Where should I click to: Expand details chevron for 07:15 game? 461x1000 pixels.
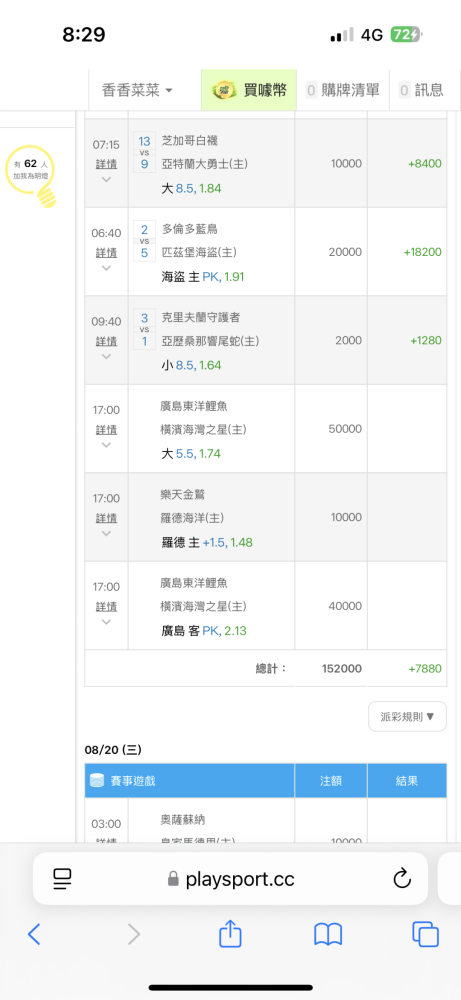(x=106, y=179)
